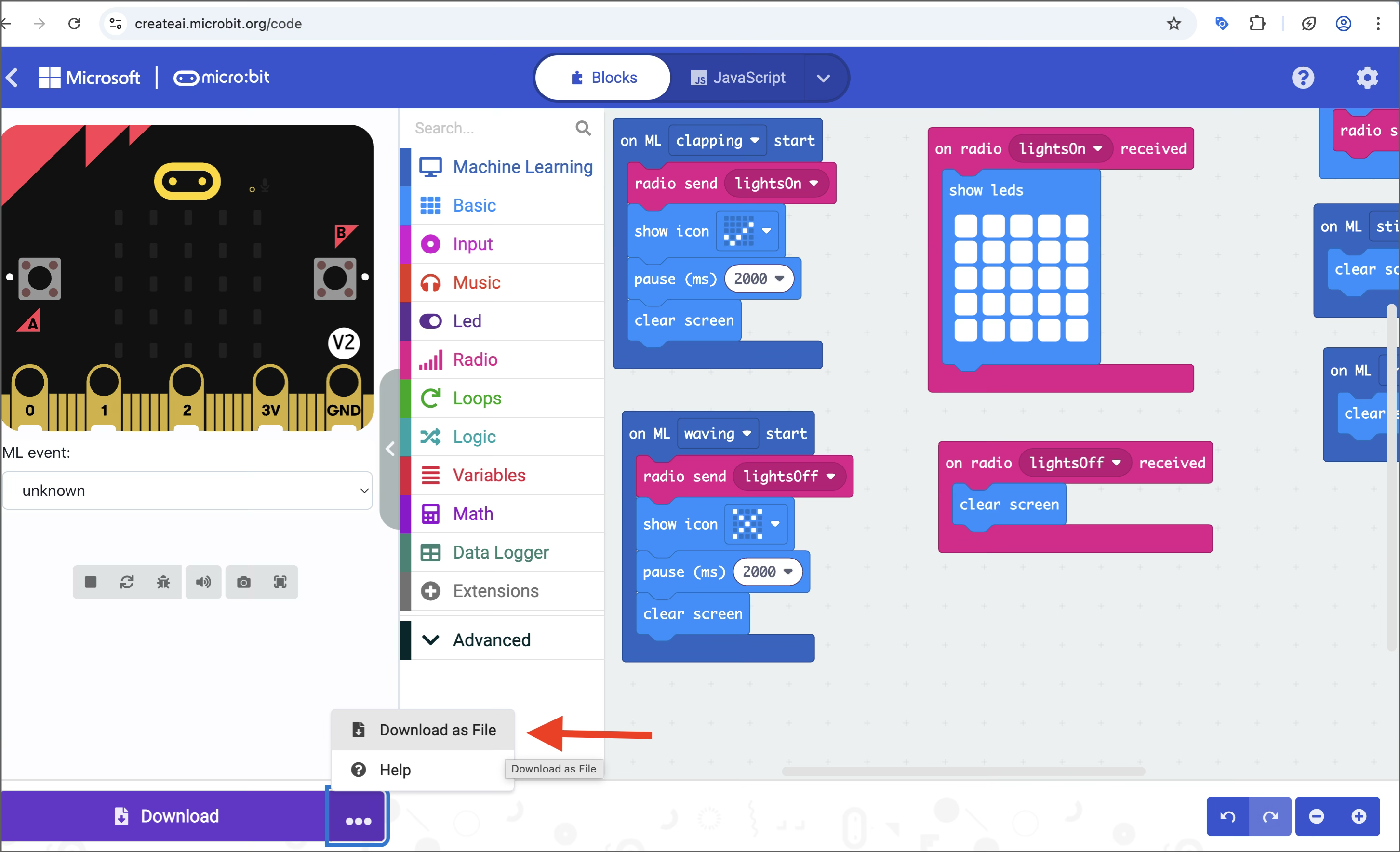This screenshot has width=1400, height=852.
Task: Take a screenshot of the simulator
Action: (244, 582)
